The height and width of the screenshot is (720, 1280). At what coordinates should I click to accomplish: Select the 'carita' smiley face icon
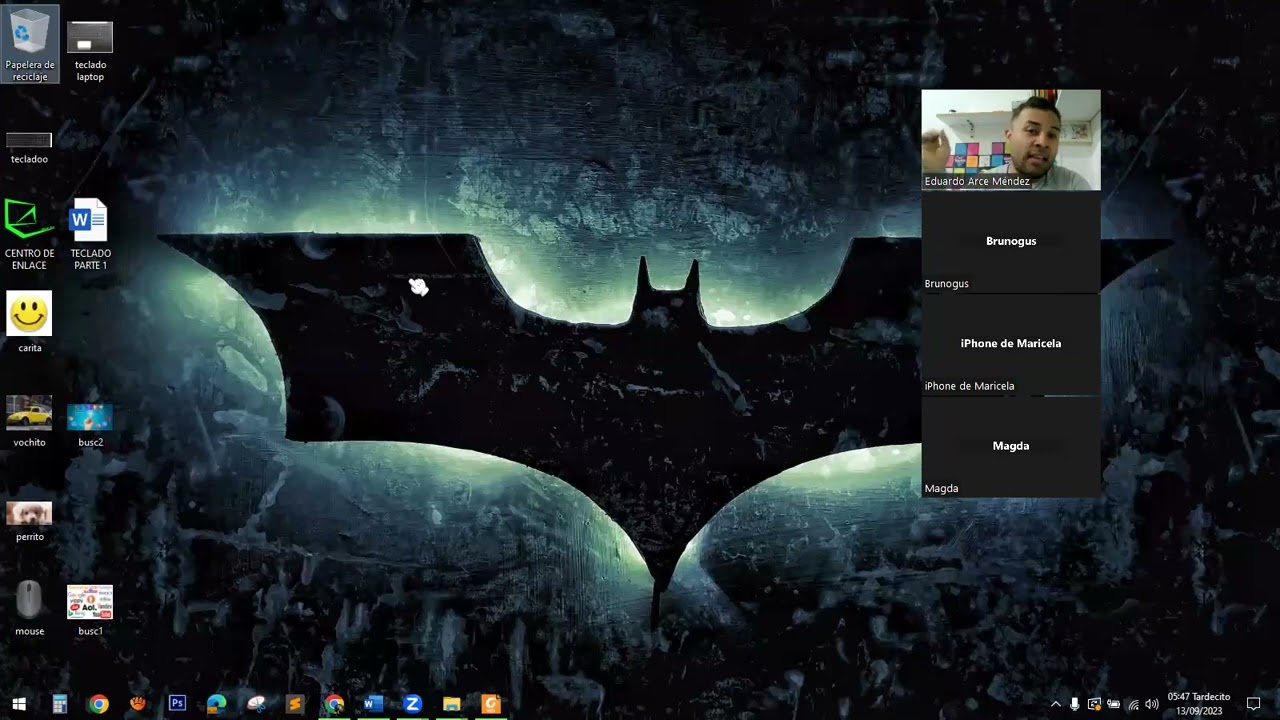[x=29, y=322]
